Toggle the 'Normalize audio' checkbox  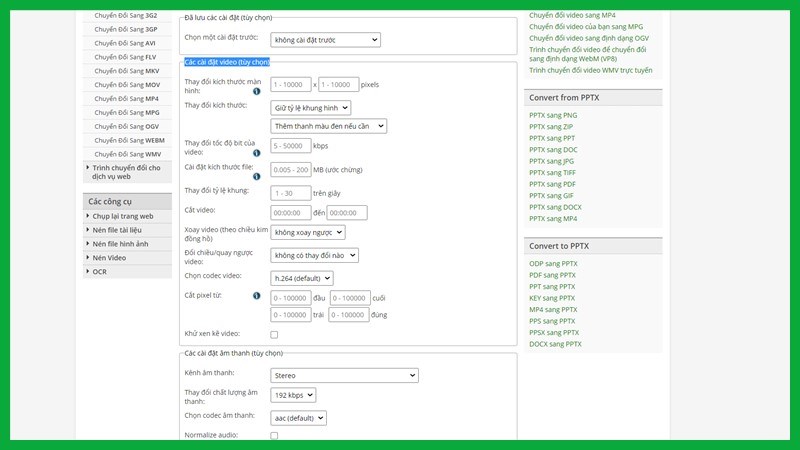pyautogui.click(x=274, y=436)
